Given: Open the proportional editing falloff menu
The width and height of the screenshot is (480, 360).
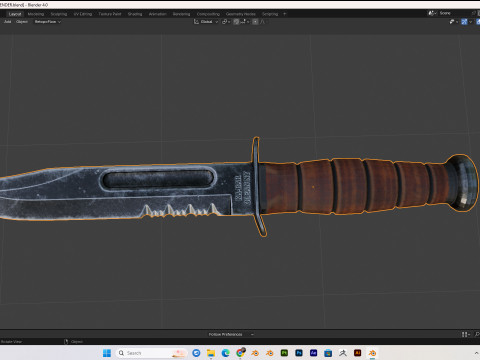Looking at the screenshot, I should [x=263, y=22].
